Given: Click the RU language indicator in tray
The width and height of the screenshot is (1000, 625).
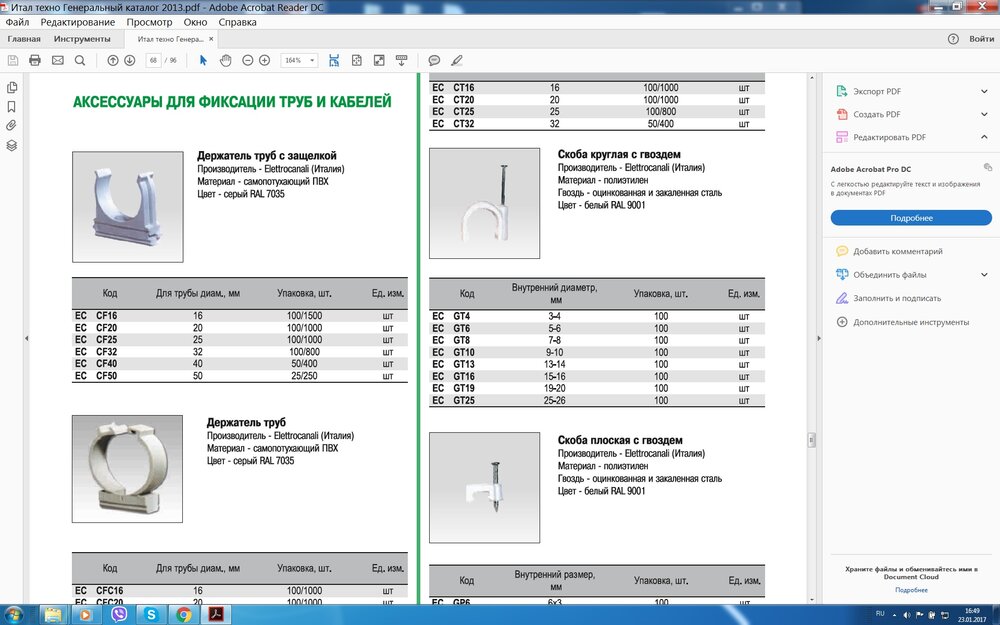Looking at the screenshot, I should tap(880, 614).
